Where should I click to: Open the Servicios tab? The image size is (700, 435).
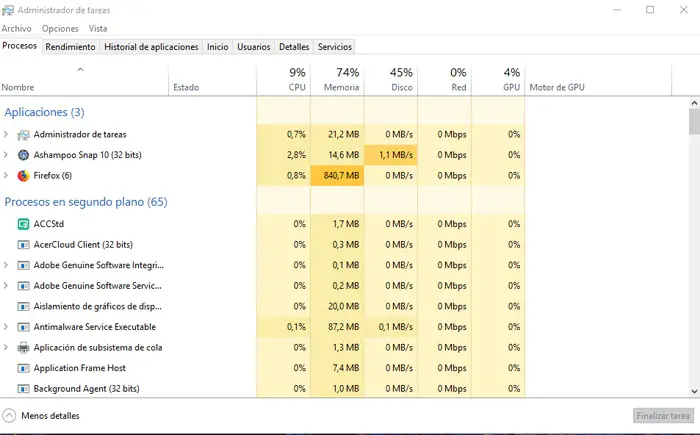point(334,47)
